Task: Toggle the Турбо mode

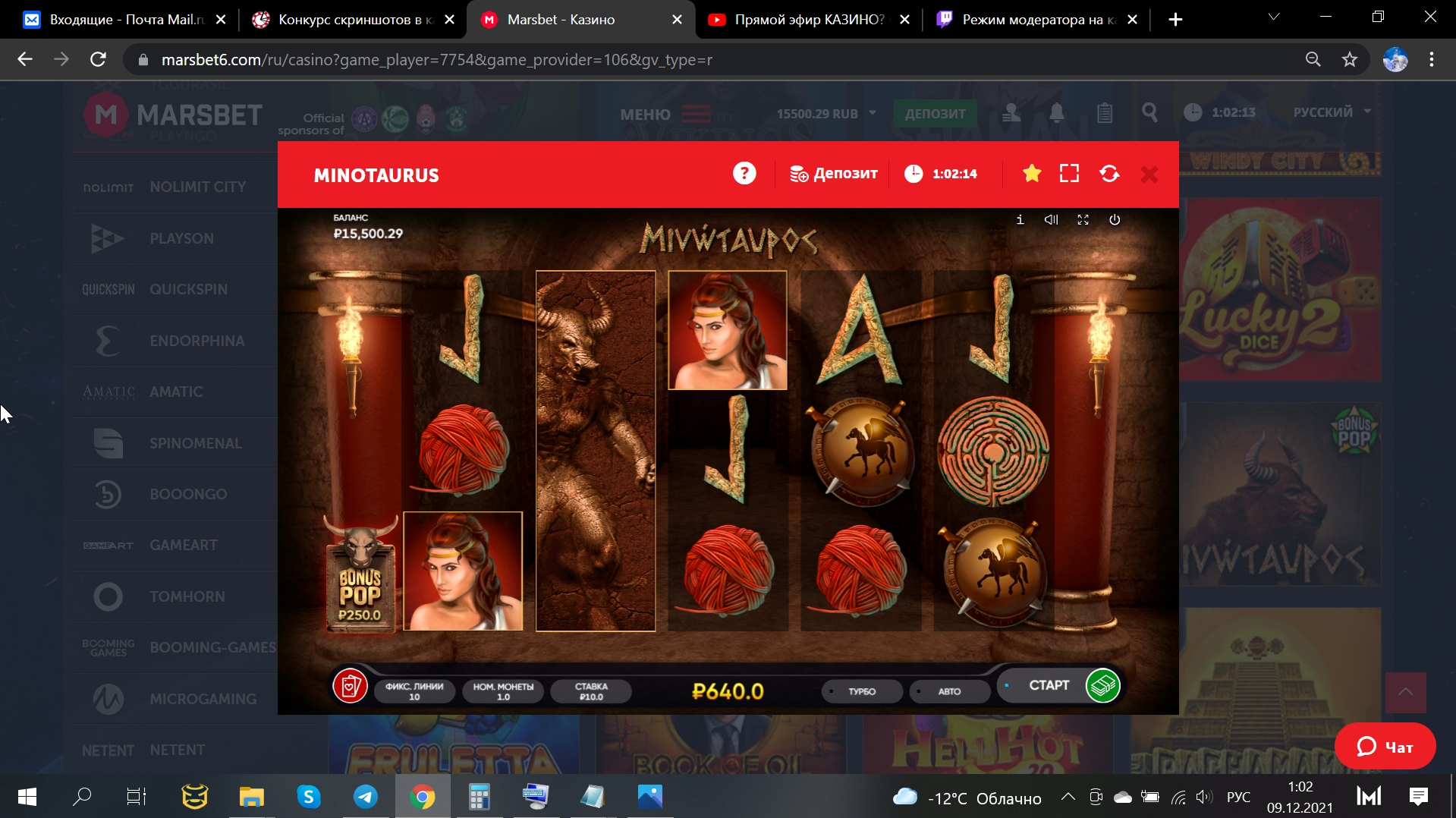Action: coord(861,691)
